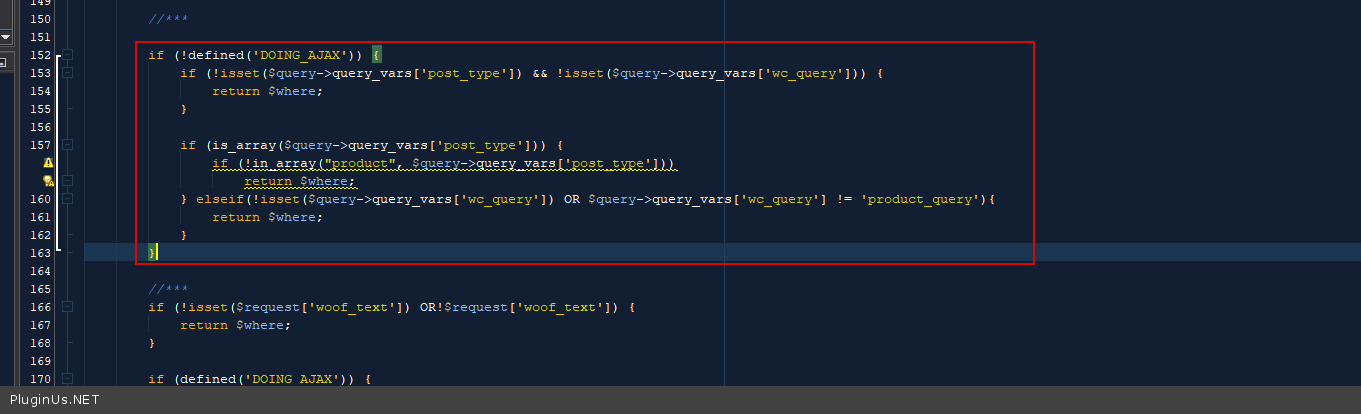Fold the is_array block at line 157
The image size is (1361, 414).
67,145
